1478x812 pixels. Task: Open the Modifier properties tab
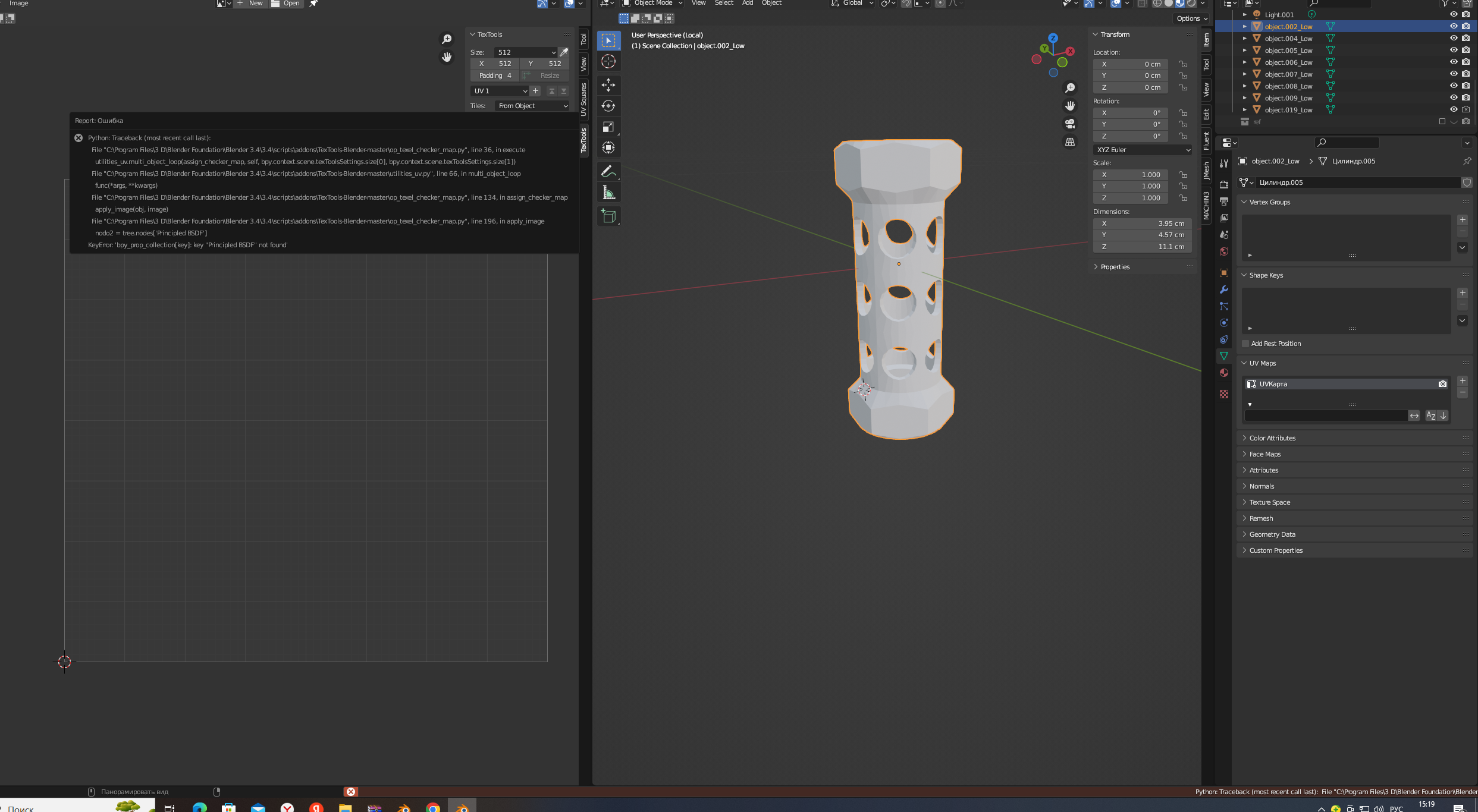click(x=1223, y=289)
